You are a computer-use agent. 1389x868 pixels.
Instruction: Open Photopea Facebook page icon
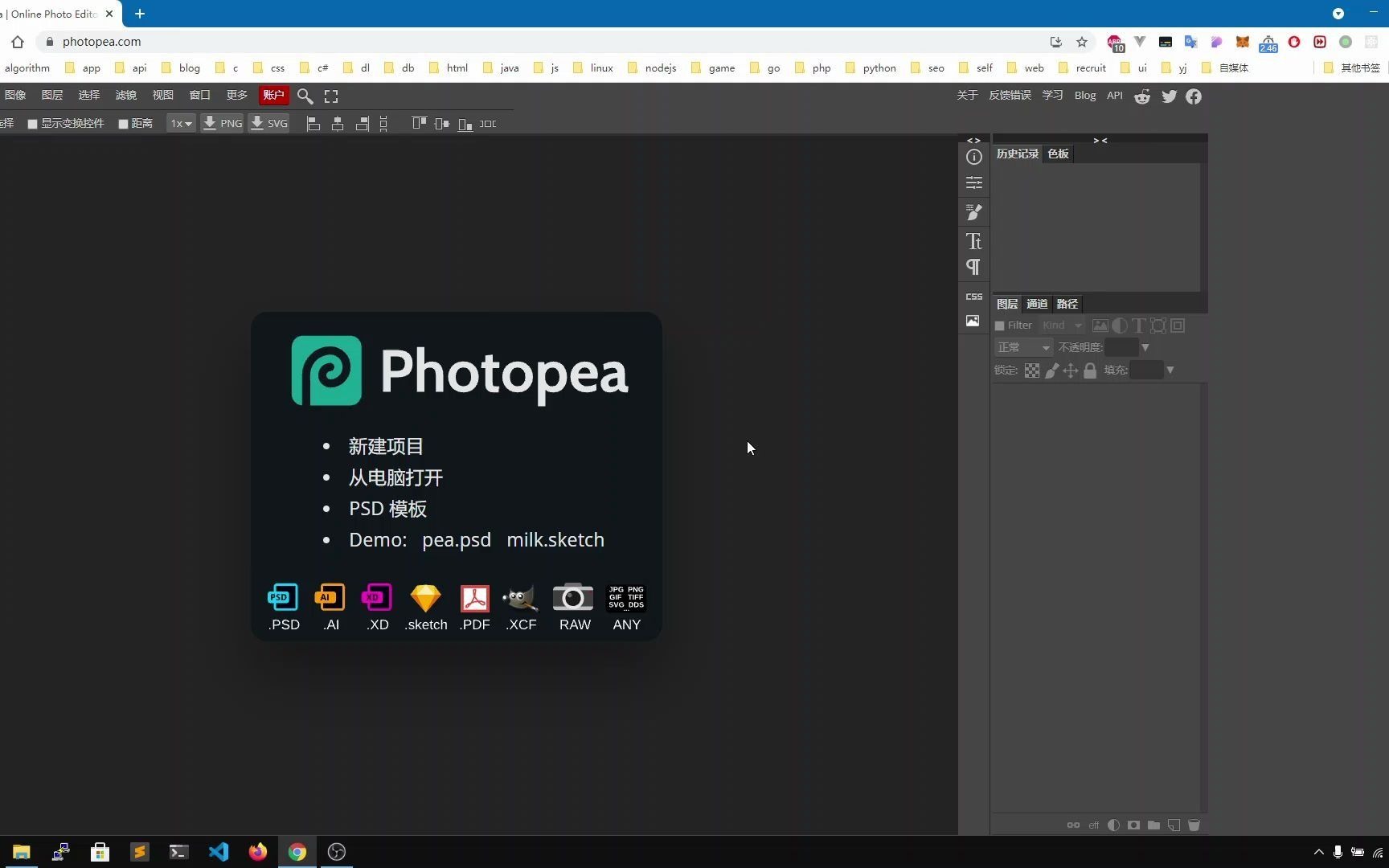point(1194,96)
